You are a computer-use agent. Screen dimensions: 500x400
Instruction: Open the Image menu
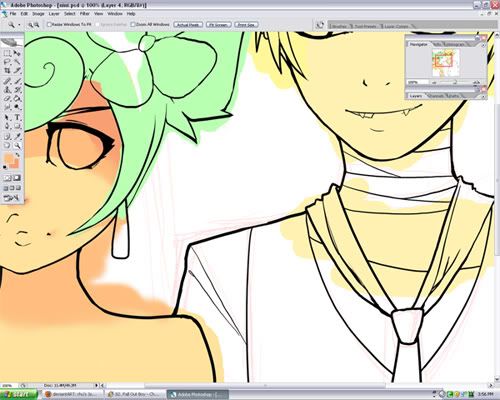[x=38, y=14]
